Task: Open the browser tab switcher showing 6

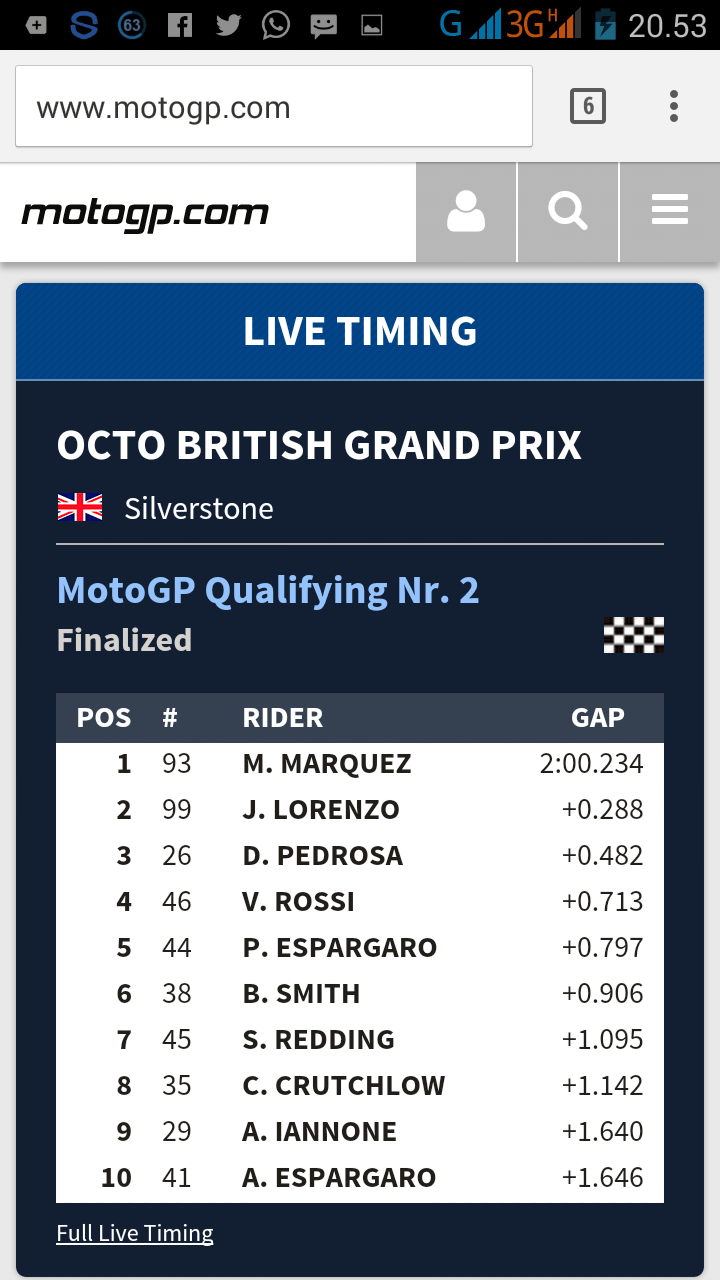Action: 588,106
